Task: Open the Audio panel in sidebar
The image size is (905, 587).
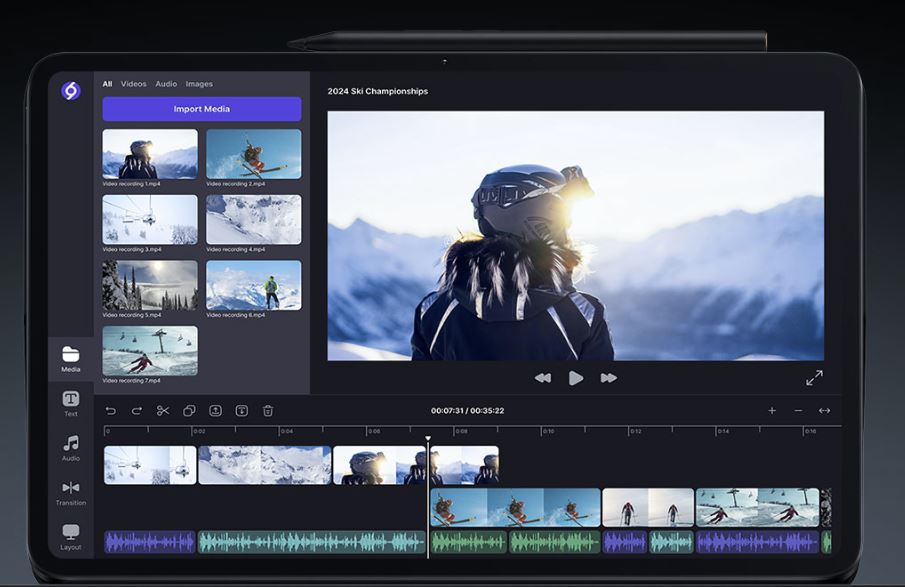Action: click(71, 447)
